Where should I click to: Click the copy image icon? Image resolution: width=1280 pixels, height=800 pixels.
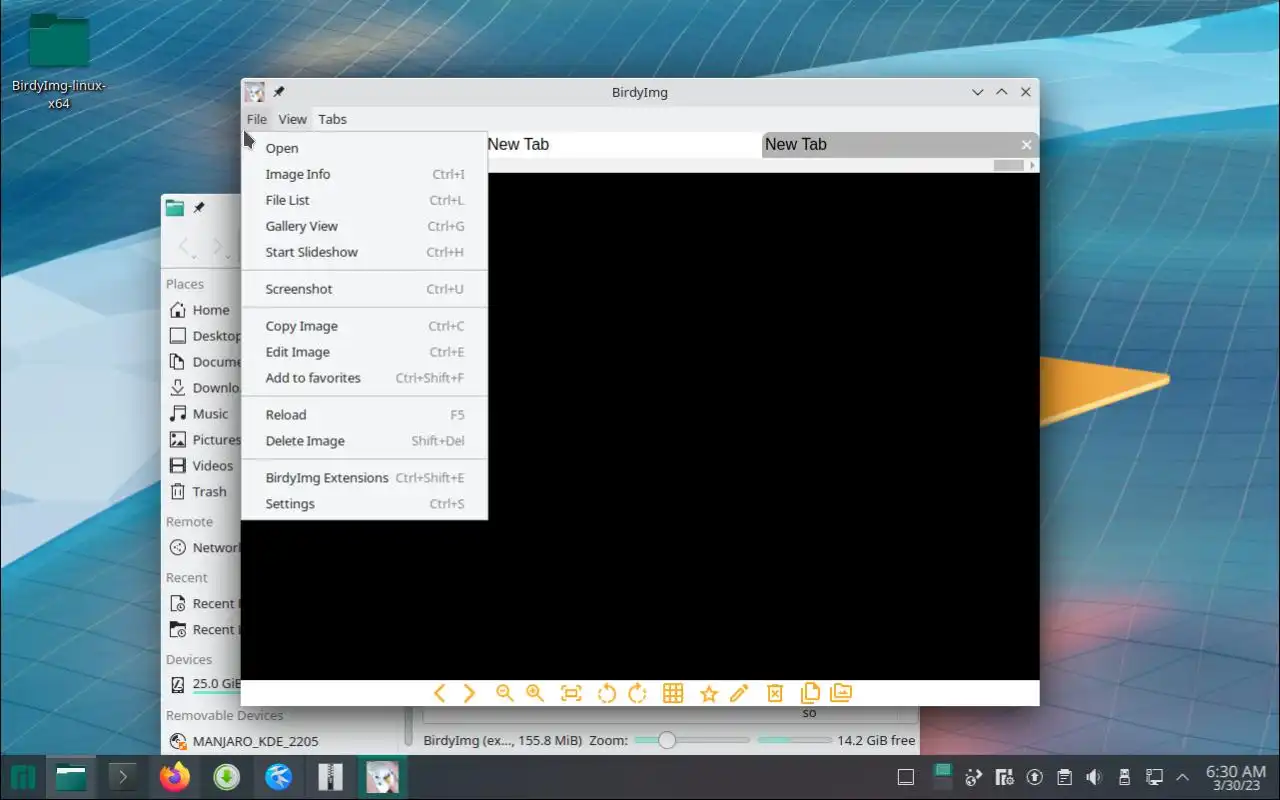coord(810,692)
